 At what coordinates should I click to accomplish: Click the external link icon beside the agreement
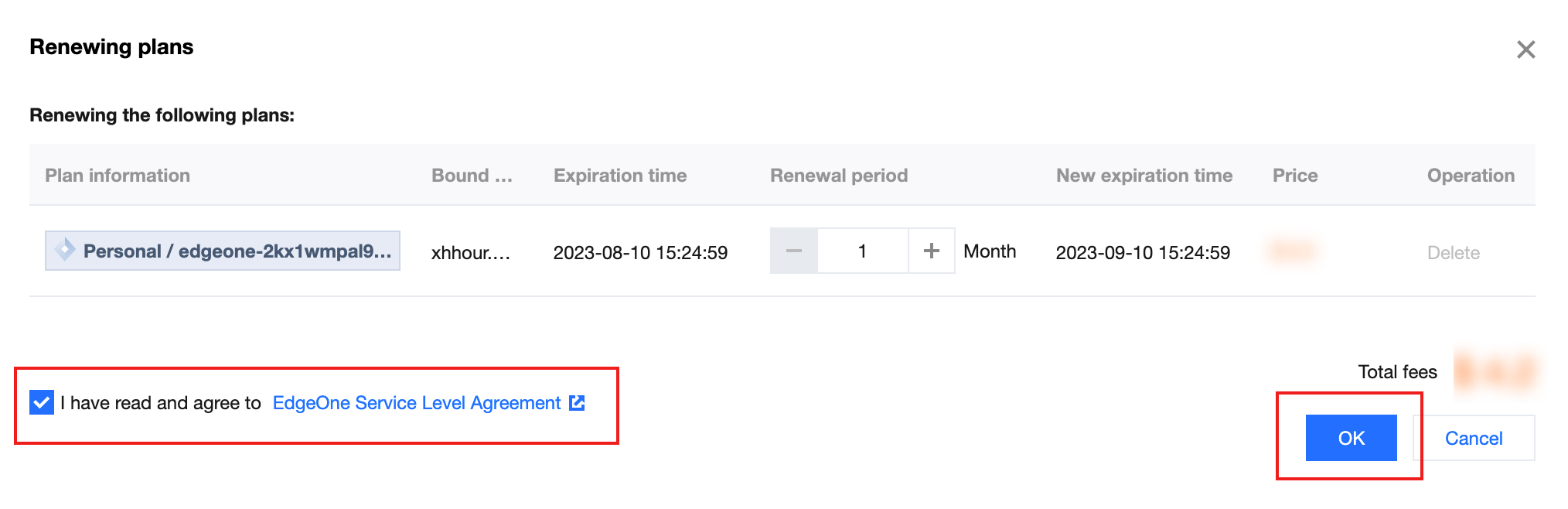(577, 403)
